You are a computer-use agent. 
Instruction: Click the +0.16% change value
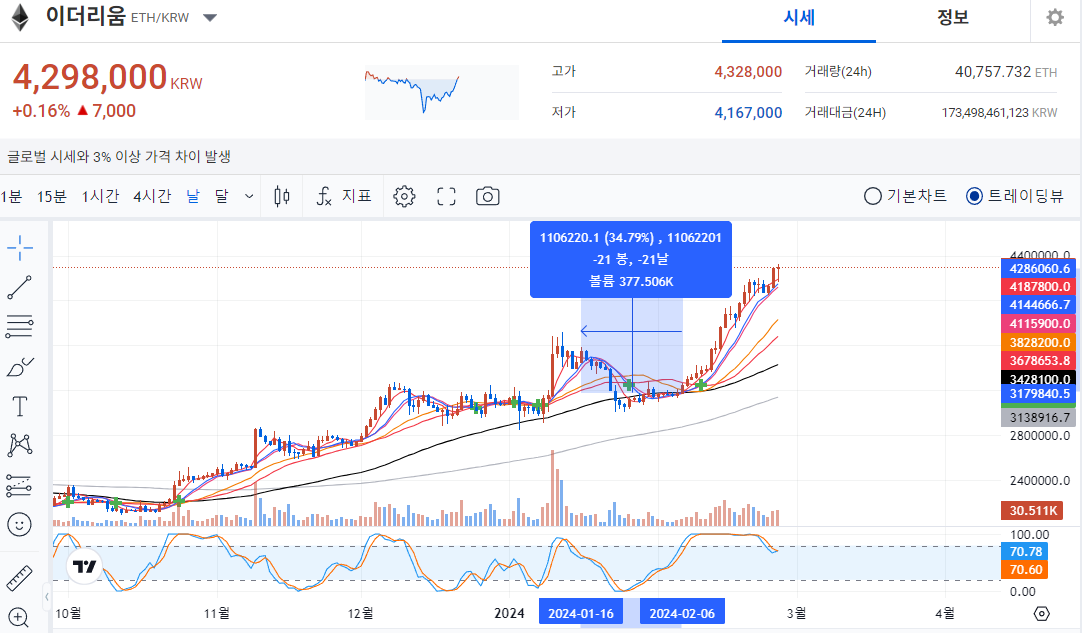point(41,111)
